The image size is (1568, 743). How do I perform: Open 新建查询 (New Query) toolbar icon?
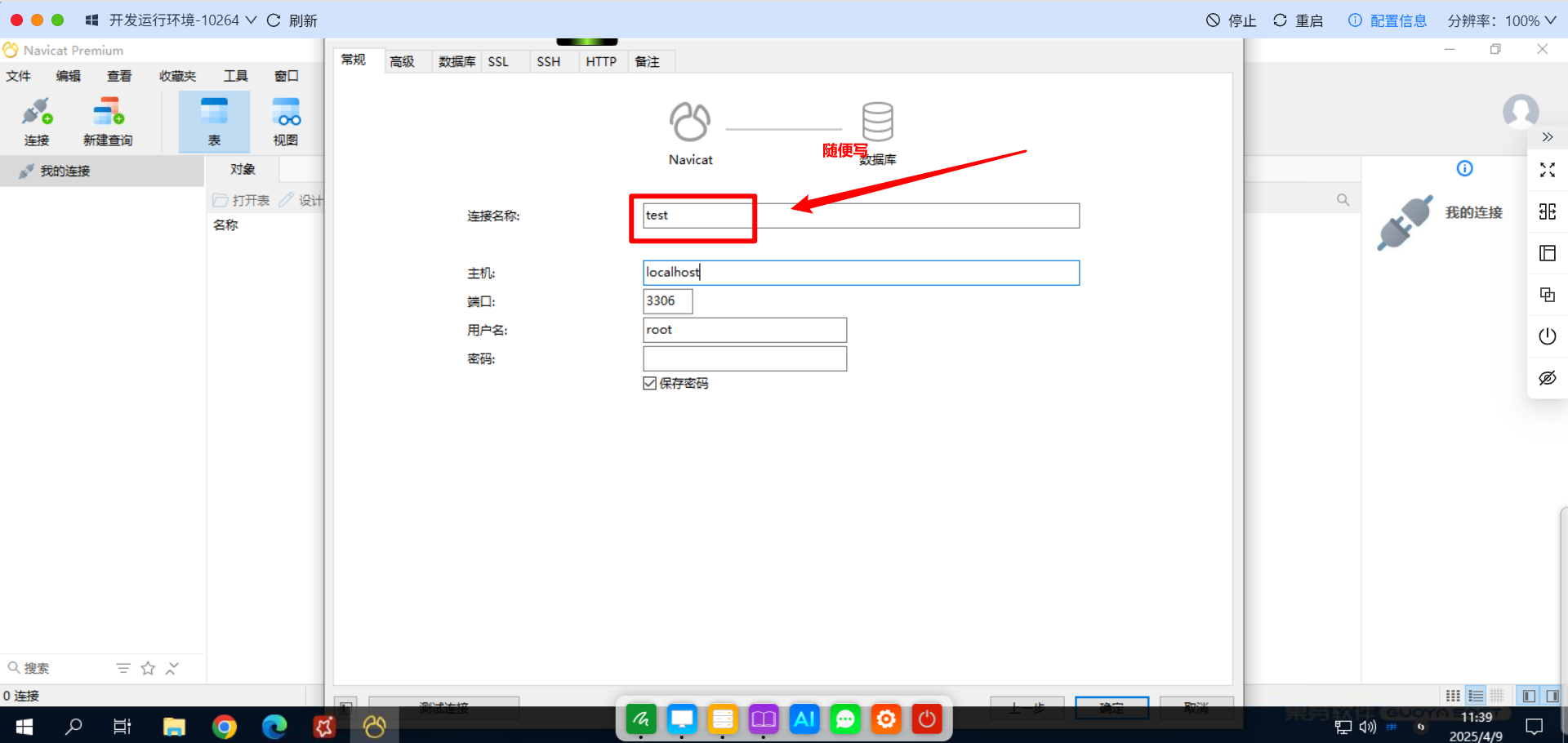click(x=108, y=122)
